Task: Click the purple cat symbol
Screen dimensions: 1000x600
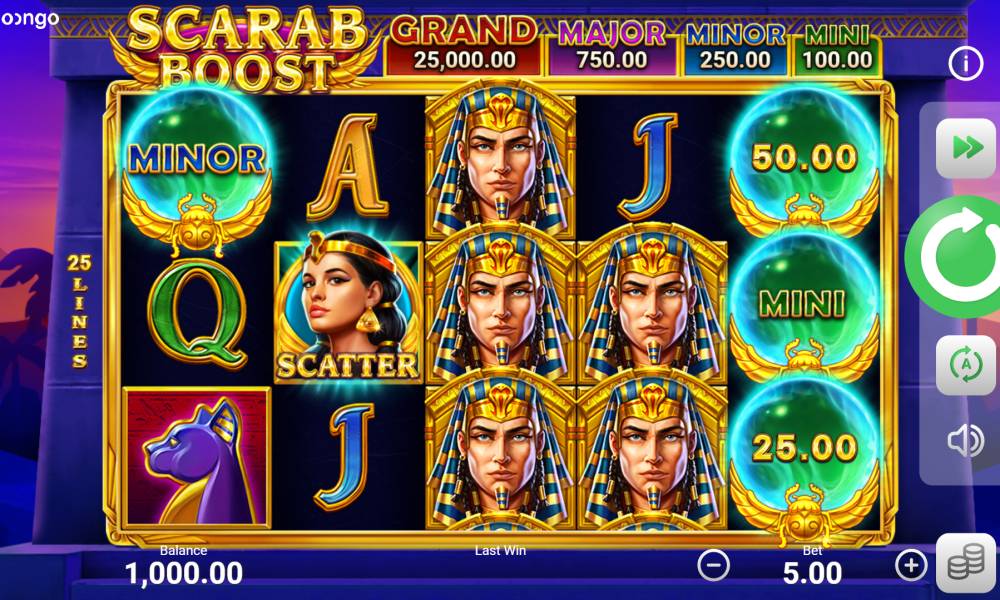Action: 197,456
